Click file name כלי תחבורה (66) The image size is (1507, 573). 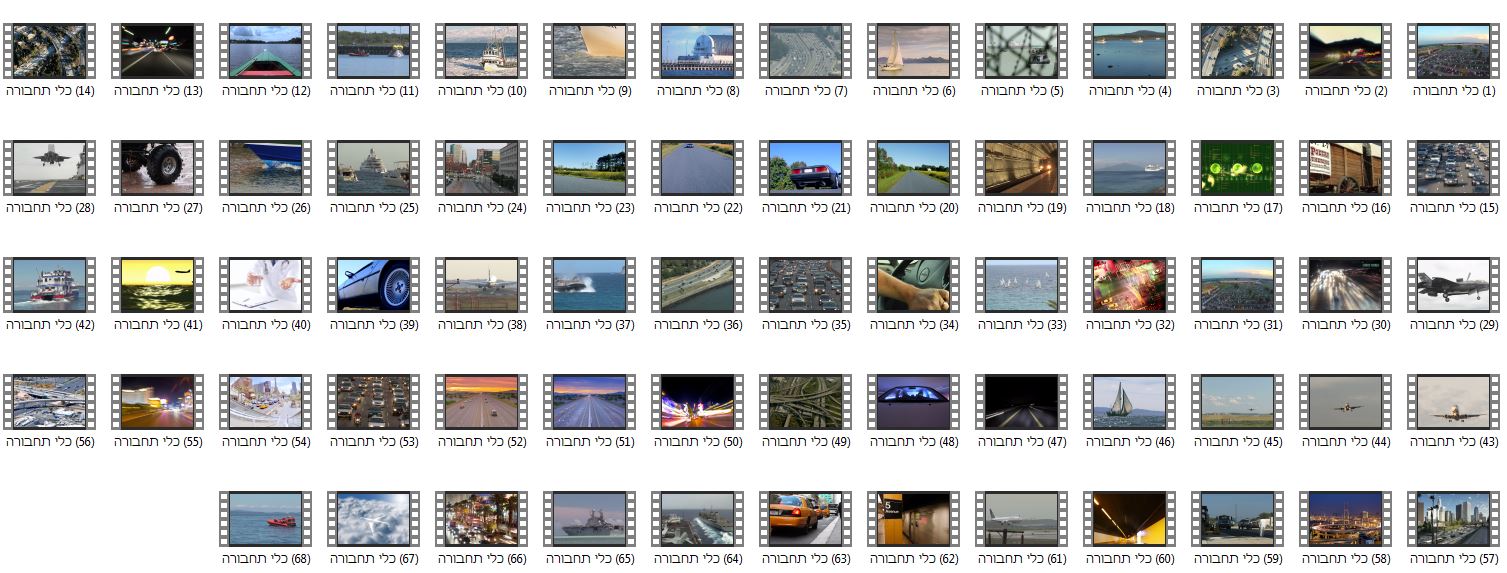(482, 559)
